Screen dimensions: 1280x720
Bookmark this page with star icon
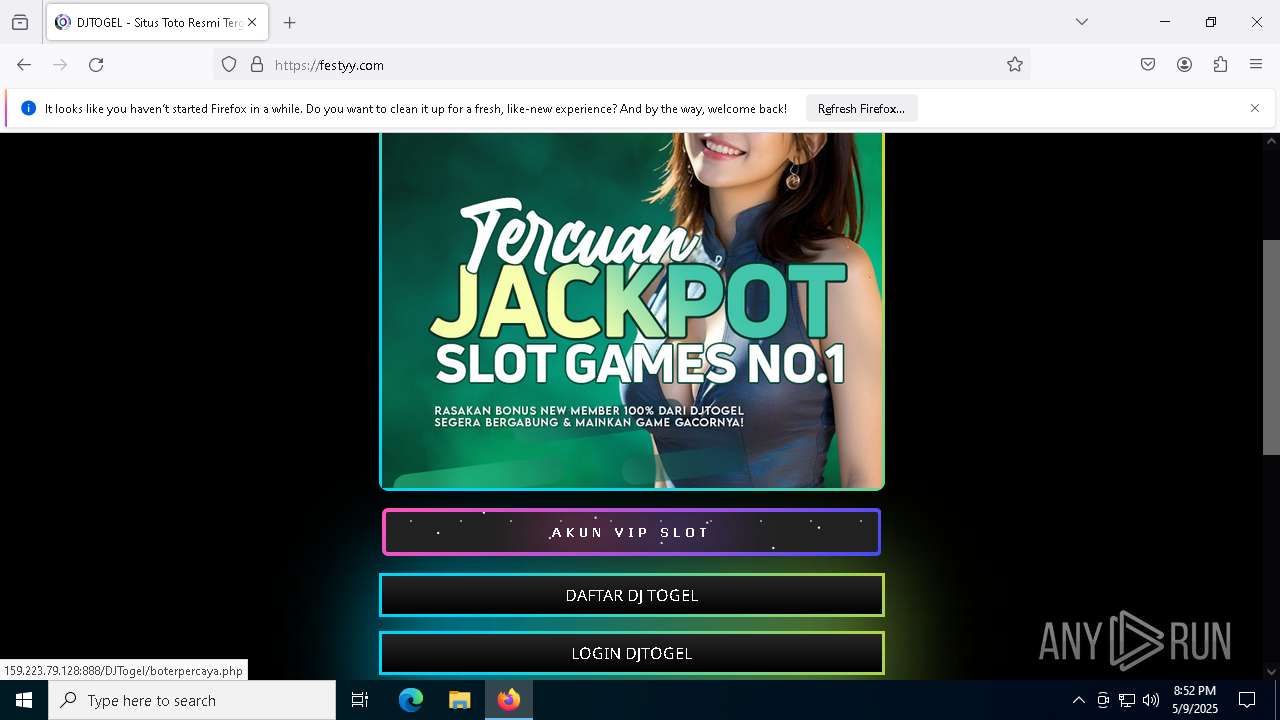pos(1015,65)
